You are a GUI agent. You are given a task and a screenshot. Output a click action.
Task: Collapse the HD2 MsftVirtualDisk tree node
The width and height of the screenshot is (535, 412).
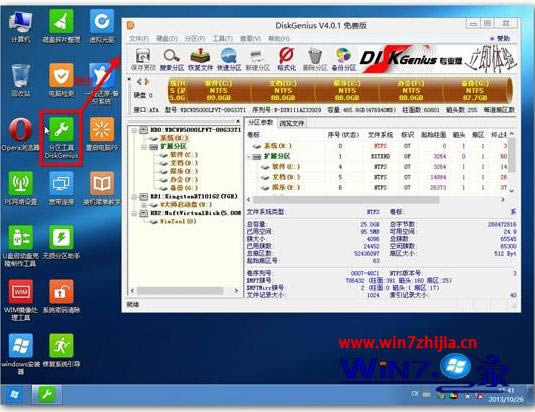pyautogui.click(x=134, y=214)
